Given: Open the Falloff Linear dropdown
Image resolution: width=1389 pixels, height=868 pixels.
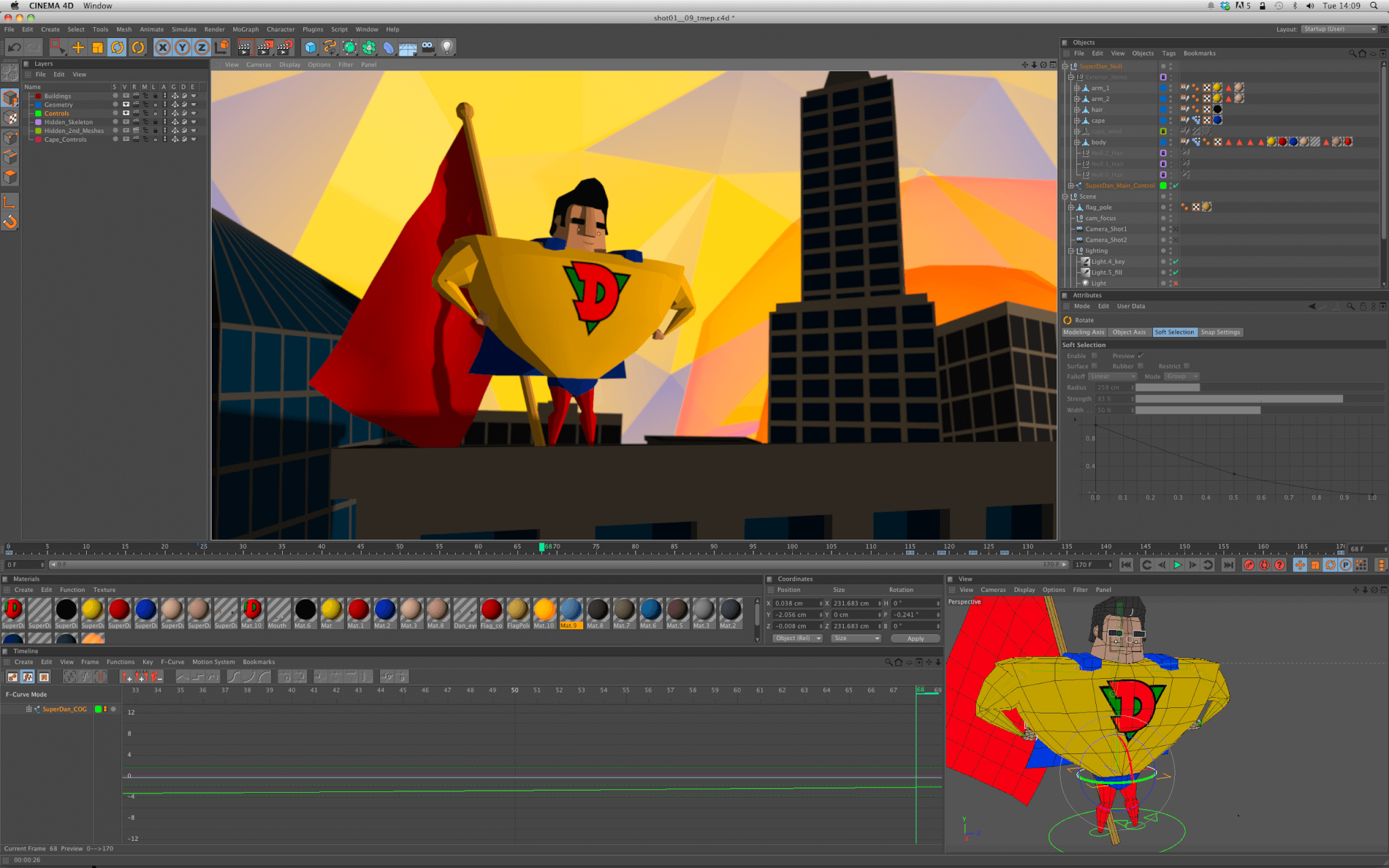Looking at the screenshot, I should (1112, 376).
